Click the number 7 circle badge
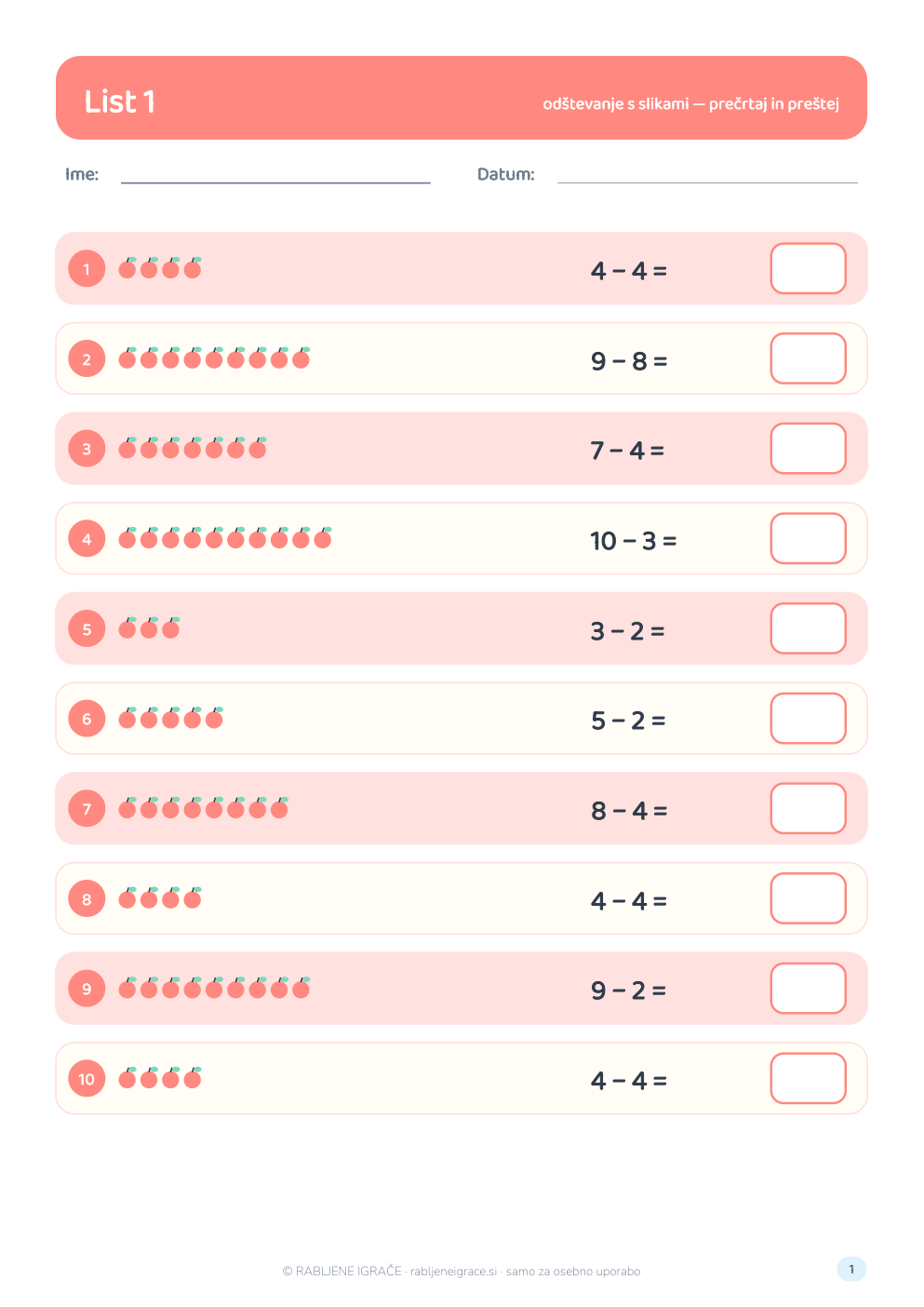Screen dimensions: 924x1307 pyautogui.click(x=87, y=809)
